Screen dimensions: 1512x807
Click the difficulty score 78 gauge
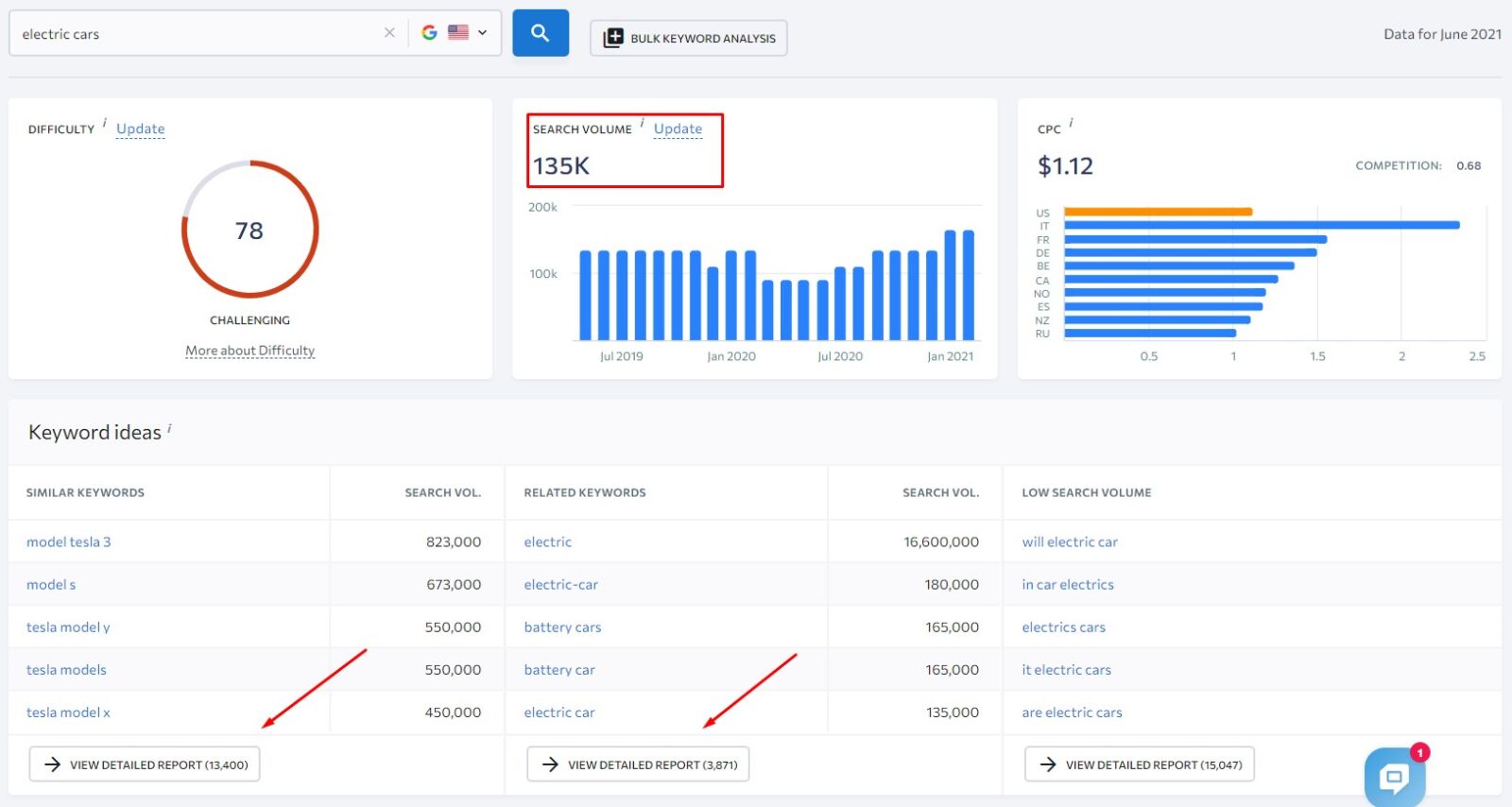[249, 230]
